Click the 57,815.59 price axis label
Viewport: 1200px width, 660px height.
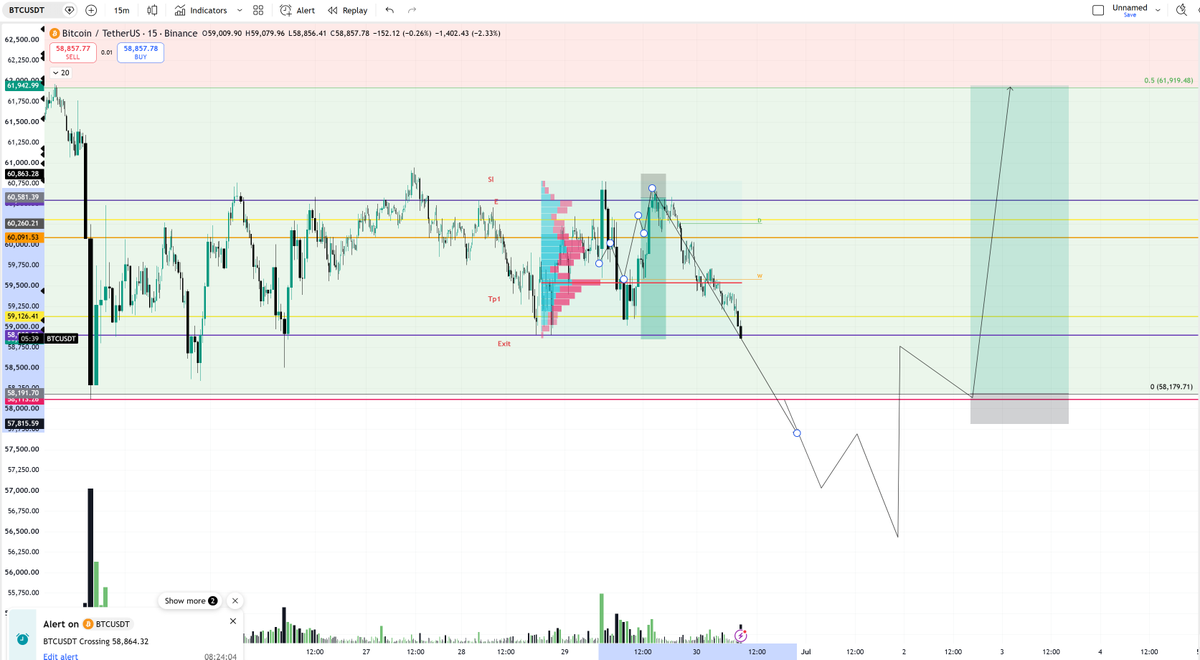tap(22, 424)
